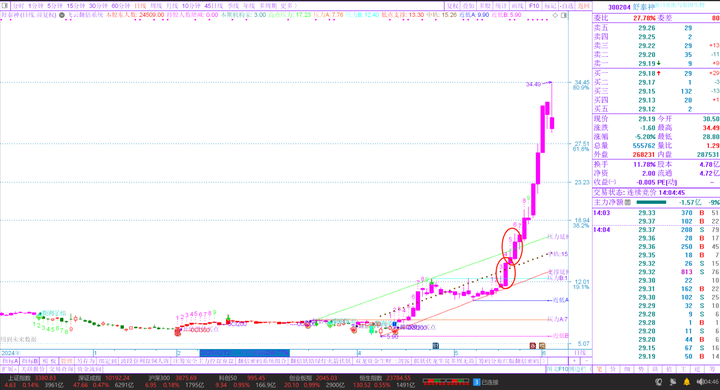
Task: Open the F10 company info button
Action: pos(534,6)
